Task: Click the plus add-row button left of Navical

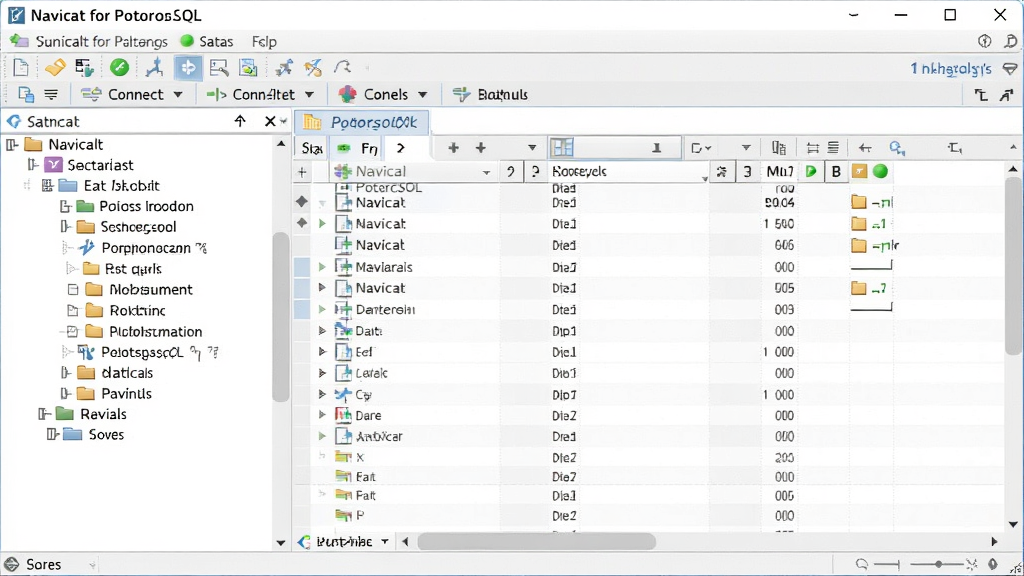Action: [302, 172]
